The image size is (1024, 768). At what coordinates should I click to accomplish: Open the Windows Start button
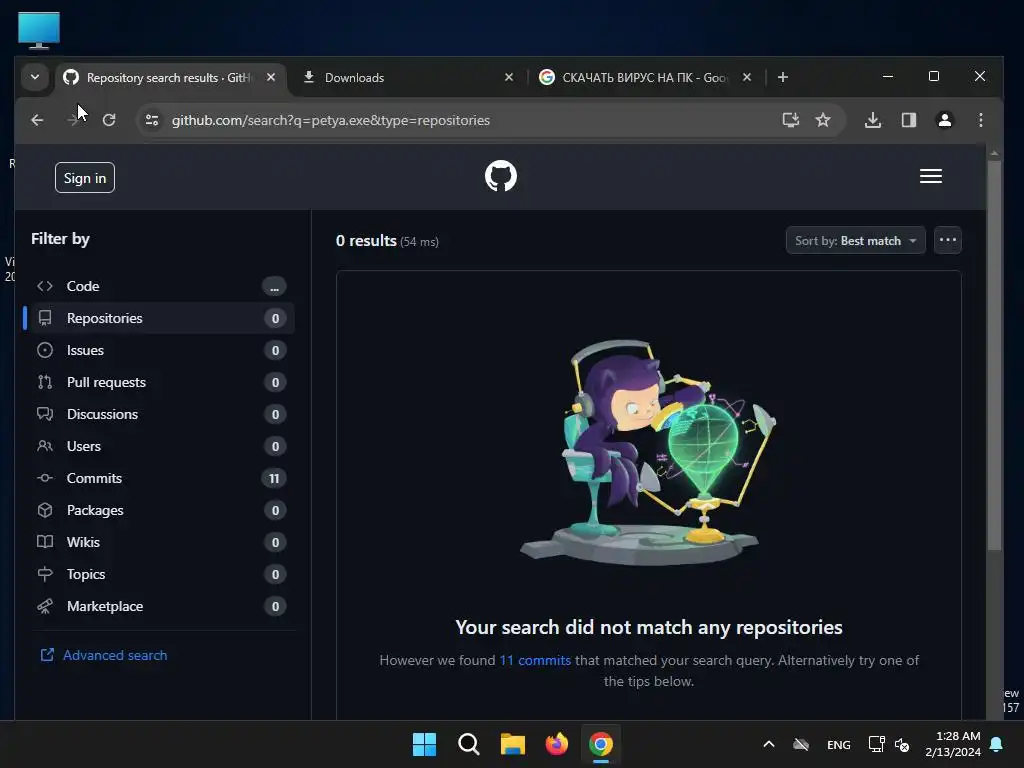coord(424,744)
